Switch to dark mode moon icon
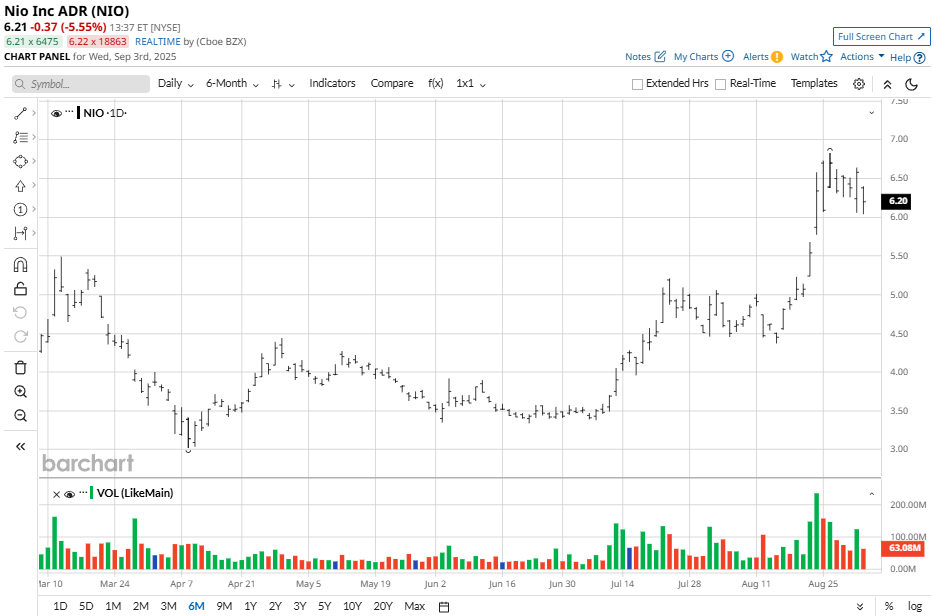The height and width of the screenshot is (616, 934). tap(911, 84)
